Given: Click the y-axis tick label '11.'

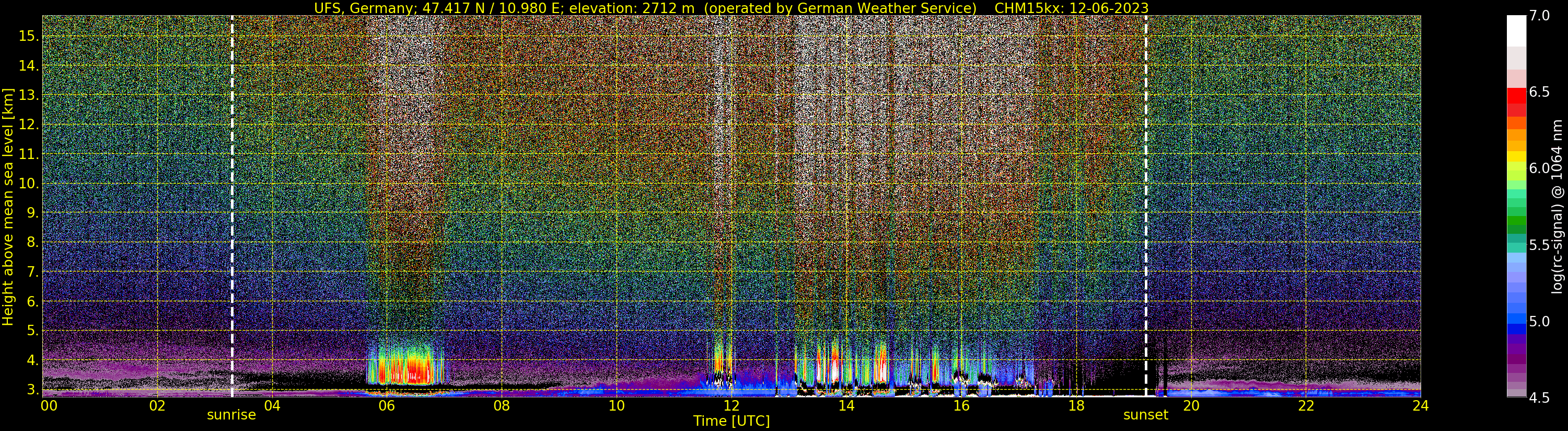Looking at the screenshot, I should (29, 154).
